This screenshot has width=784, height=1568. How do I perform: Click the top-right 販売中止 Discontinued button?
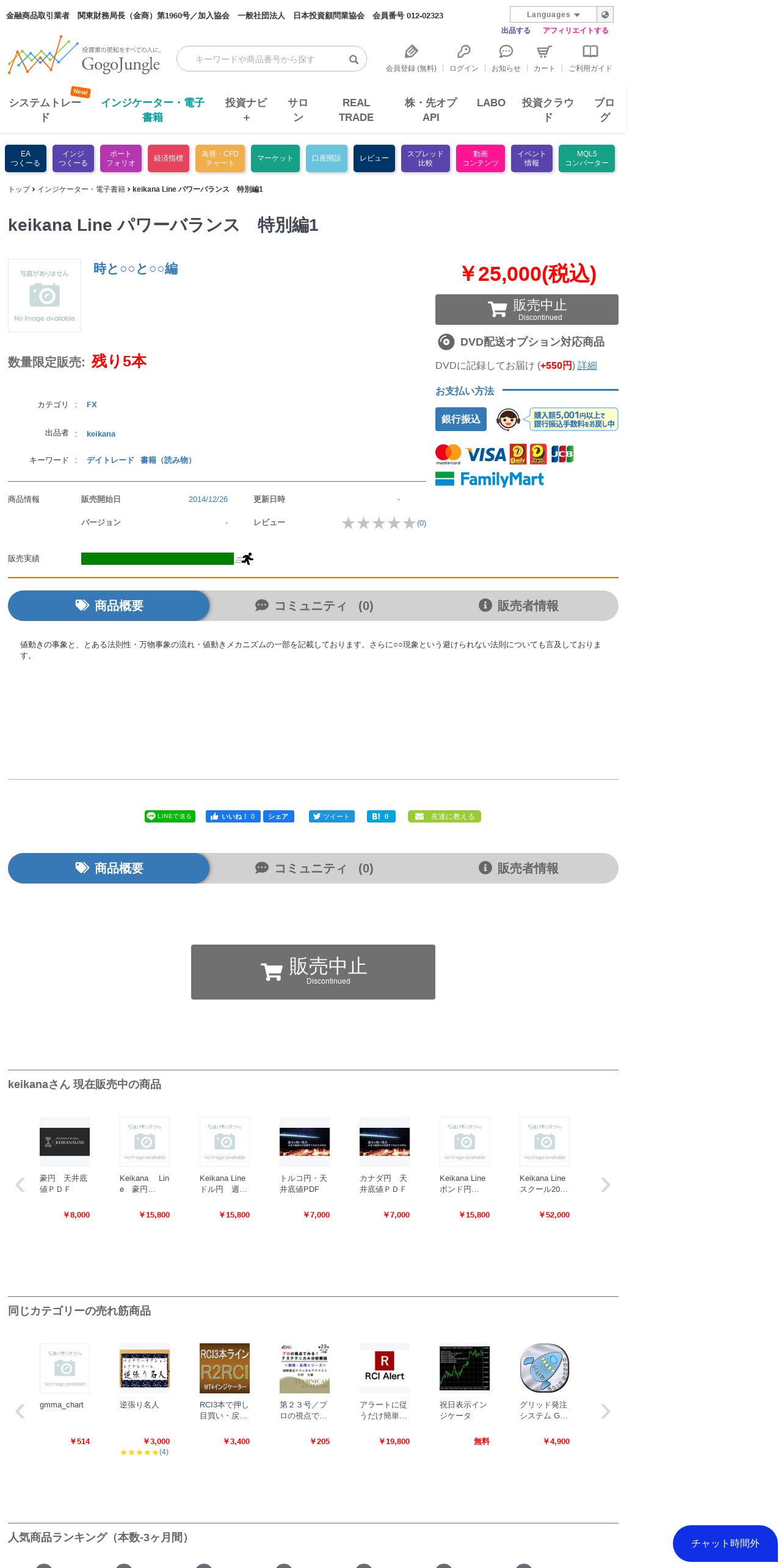tap(527, 310)
